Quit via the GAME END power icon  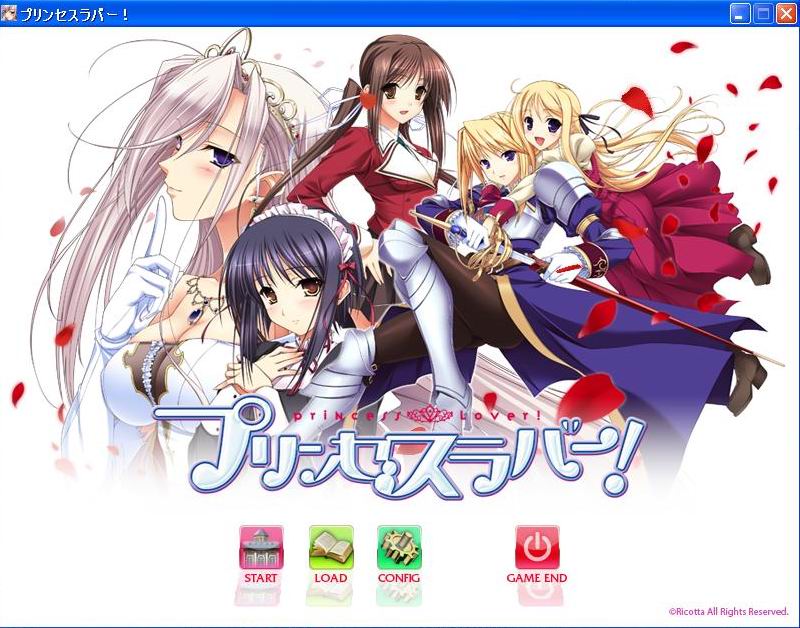(x=537, y=548)
